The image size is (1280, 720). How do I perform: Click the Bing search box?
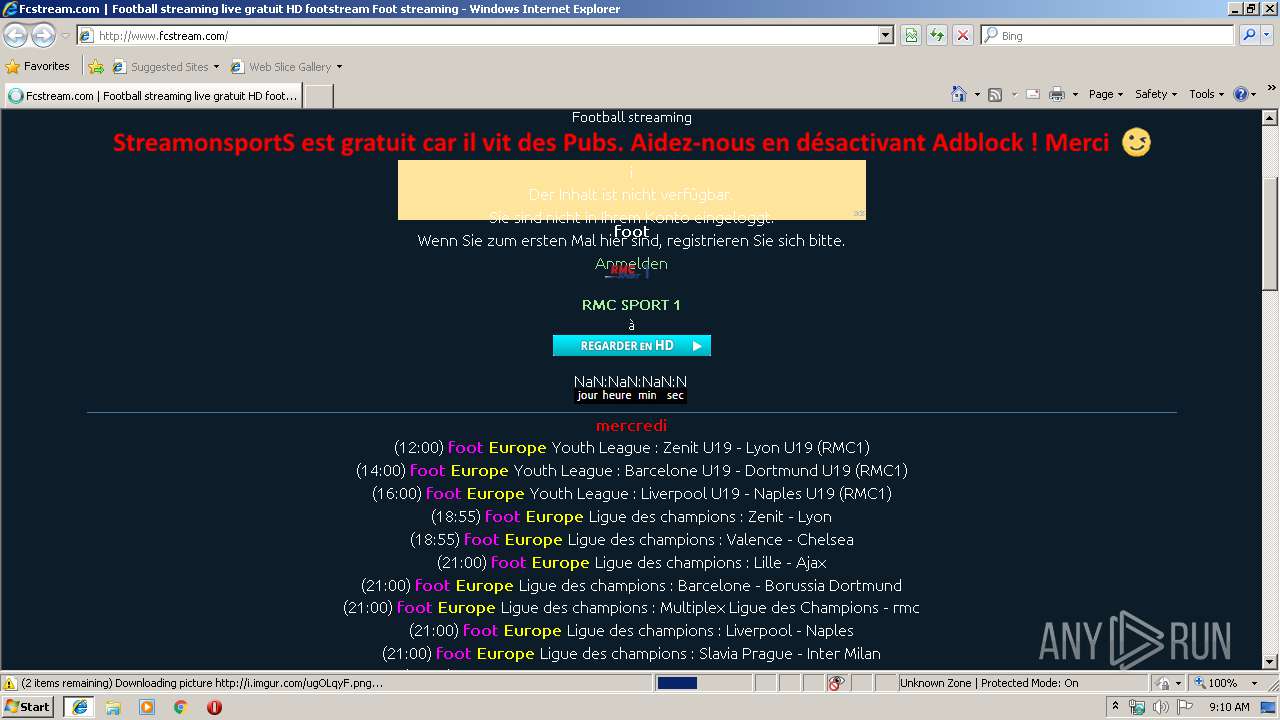click(x=1107, y=35)
